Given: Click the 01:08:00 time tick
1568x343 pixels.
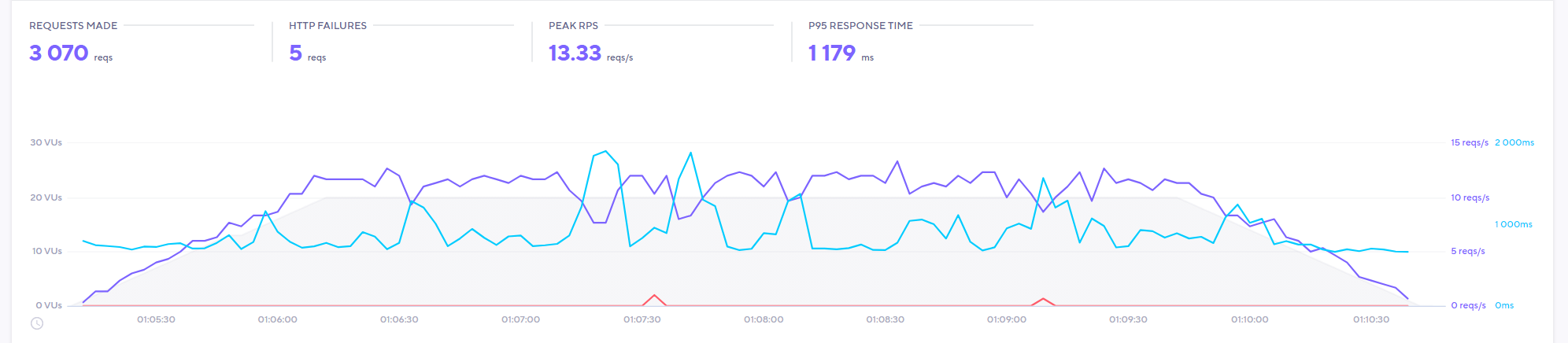Looking at the screenshot, I should click(x=764, y=319).
